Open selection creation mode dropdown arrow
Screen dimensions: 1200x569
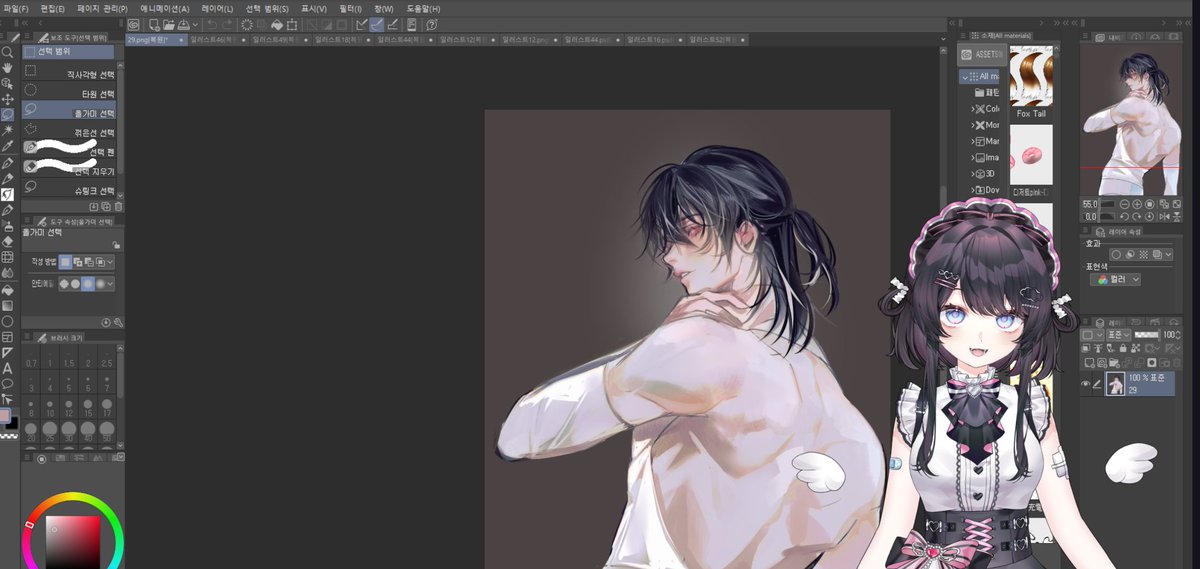112,261
